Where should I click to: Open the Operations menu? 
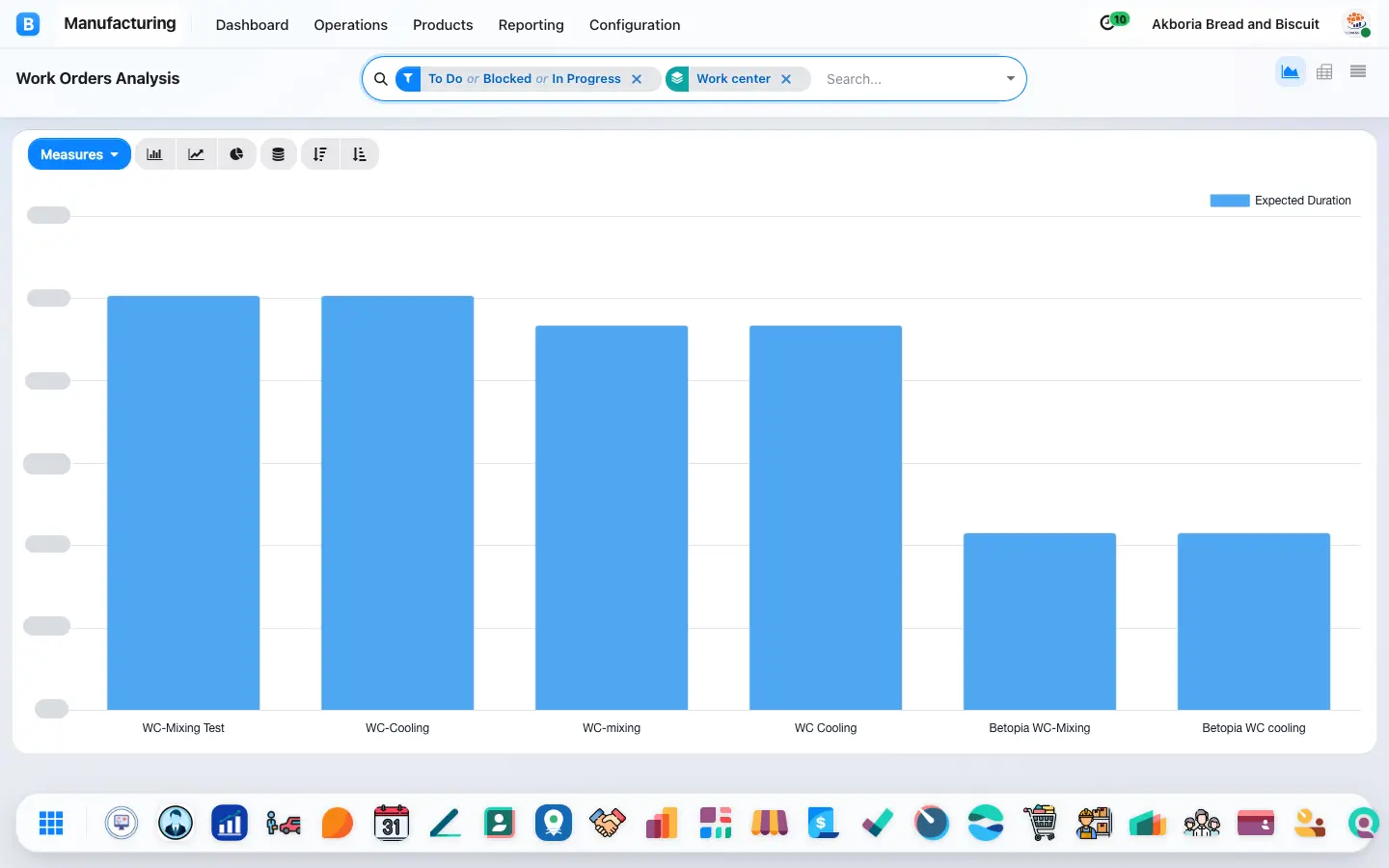[x=350, y=25]
